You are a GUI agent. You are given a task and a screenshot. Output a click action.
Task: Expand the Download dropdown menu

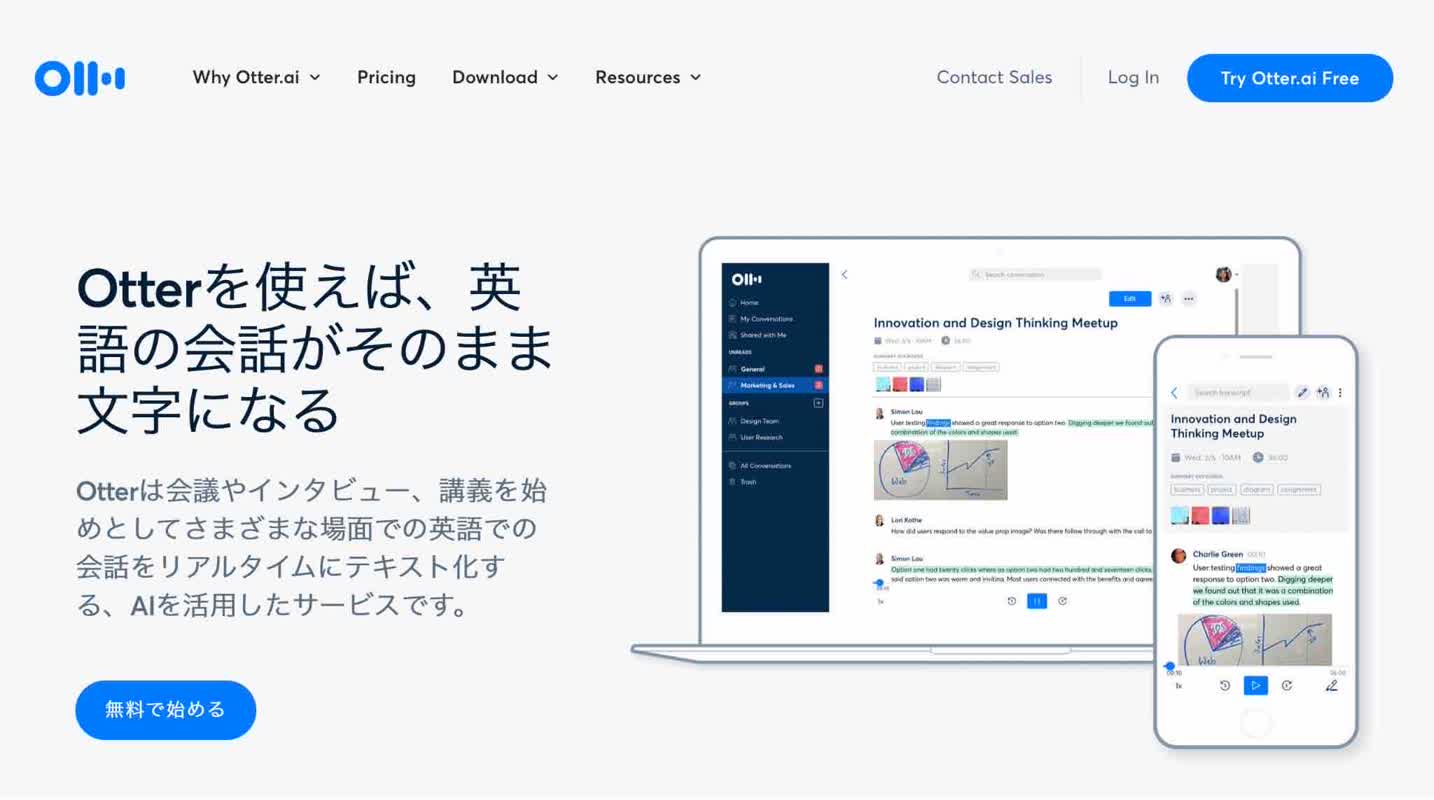click(x=505, y=77)
